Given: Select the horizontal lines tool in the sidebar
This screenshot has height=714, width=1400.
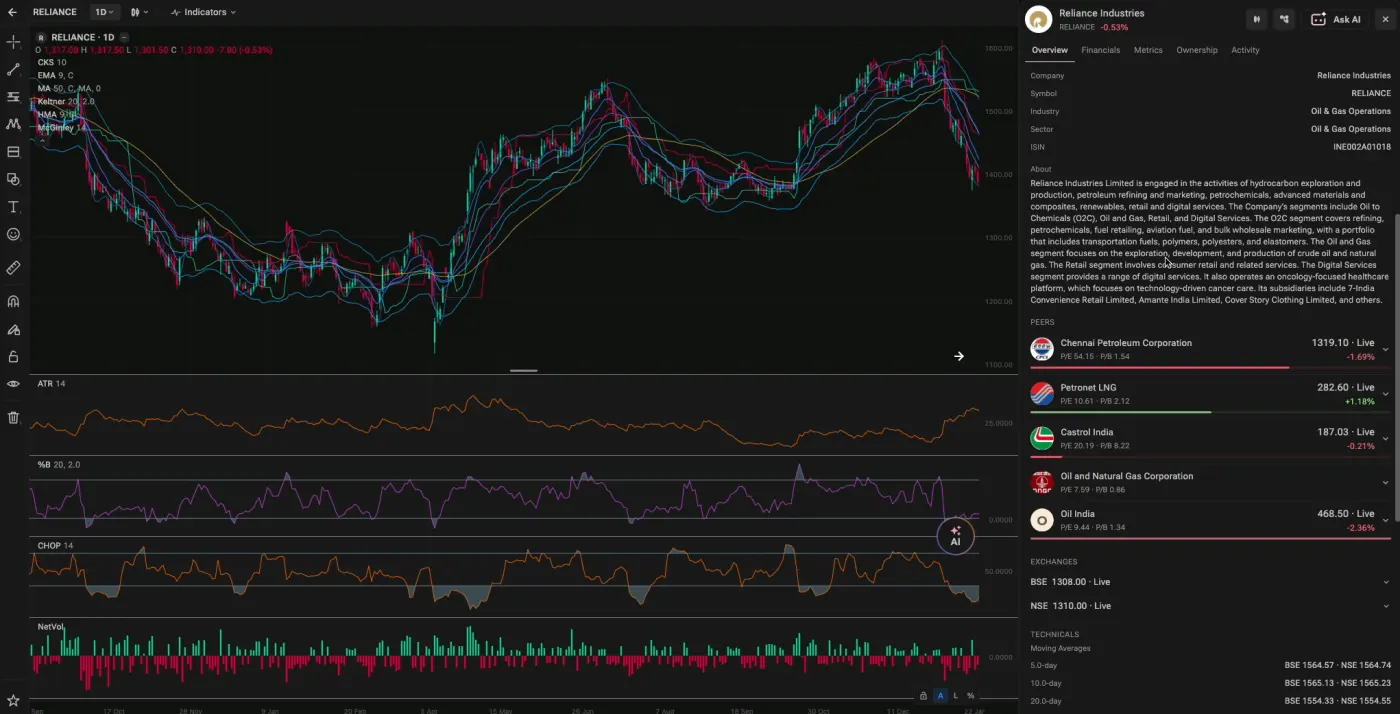Looking at the screenshot, I should coord(13,97).
